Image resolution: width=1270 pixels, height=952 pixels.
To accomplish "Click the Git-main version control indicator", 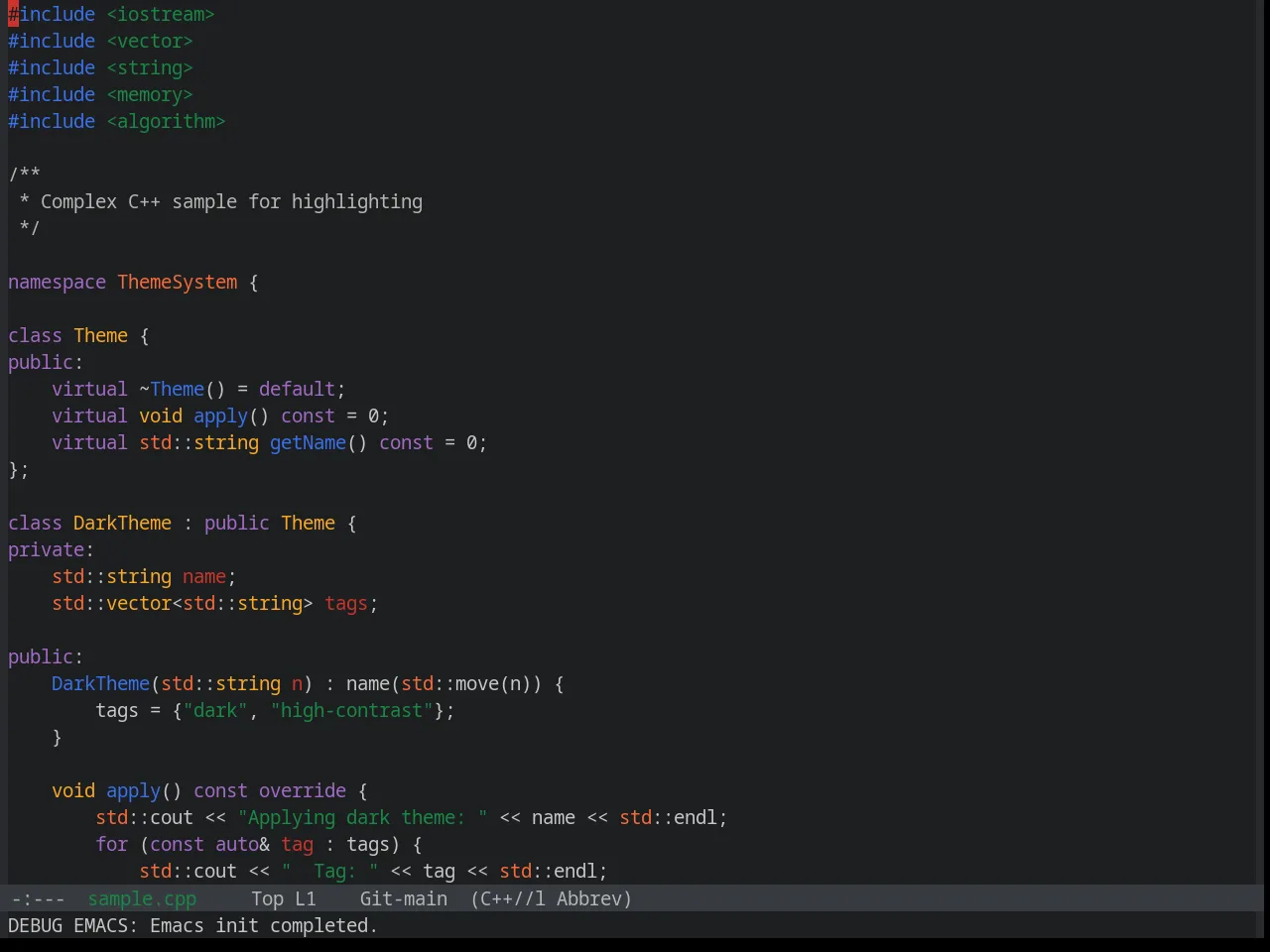I will click(x=403, y=898).
